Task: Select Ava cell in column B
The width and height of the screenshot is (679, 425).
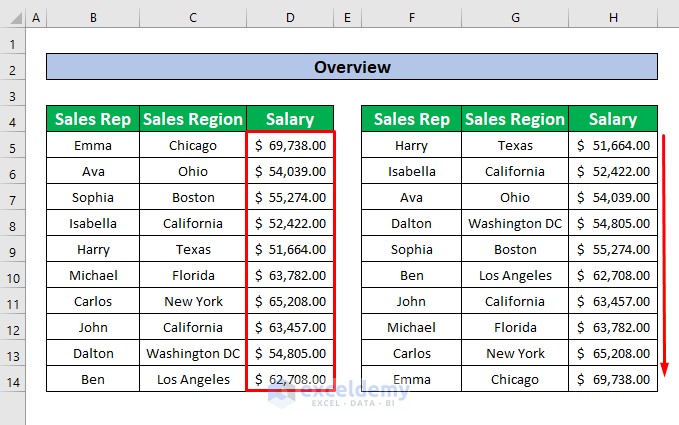Action: [93, 171]
